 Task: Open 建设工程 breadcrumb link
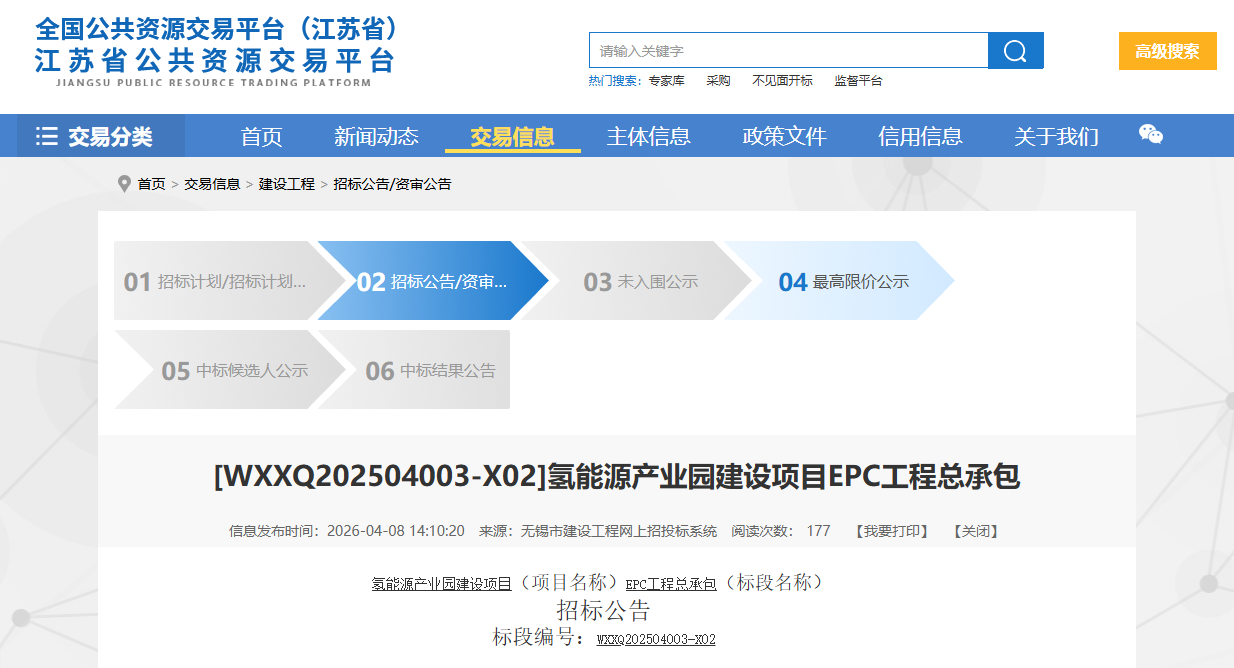tap(287, 184)
